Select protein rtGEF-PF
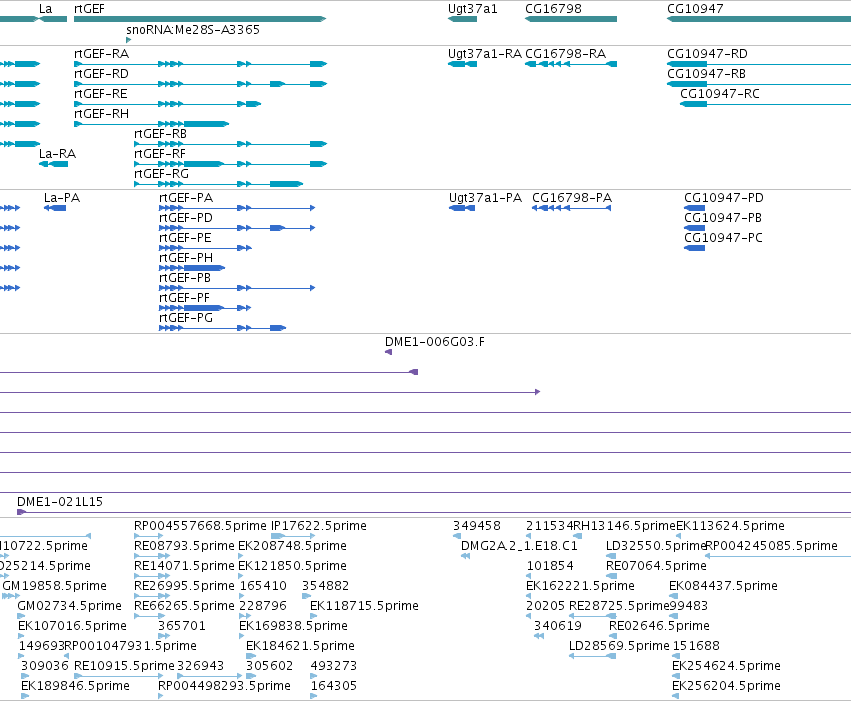This screenshot has width=851, height=701. point(205,309)
